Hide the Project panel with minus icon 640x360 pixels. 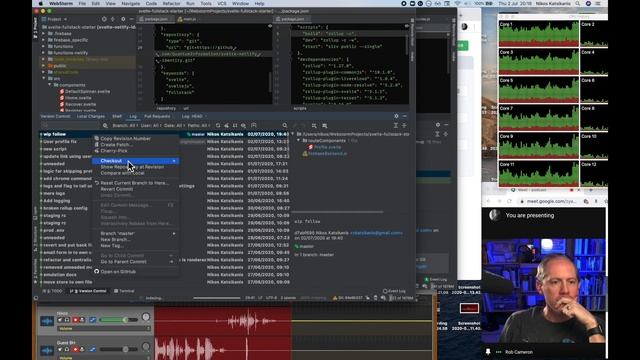[x=131, y=19]
